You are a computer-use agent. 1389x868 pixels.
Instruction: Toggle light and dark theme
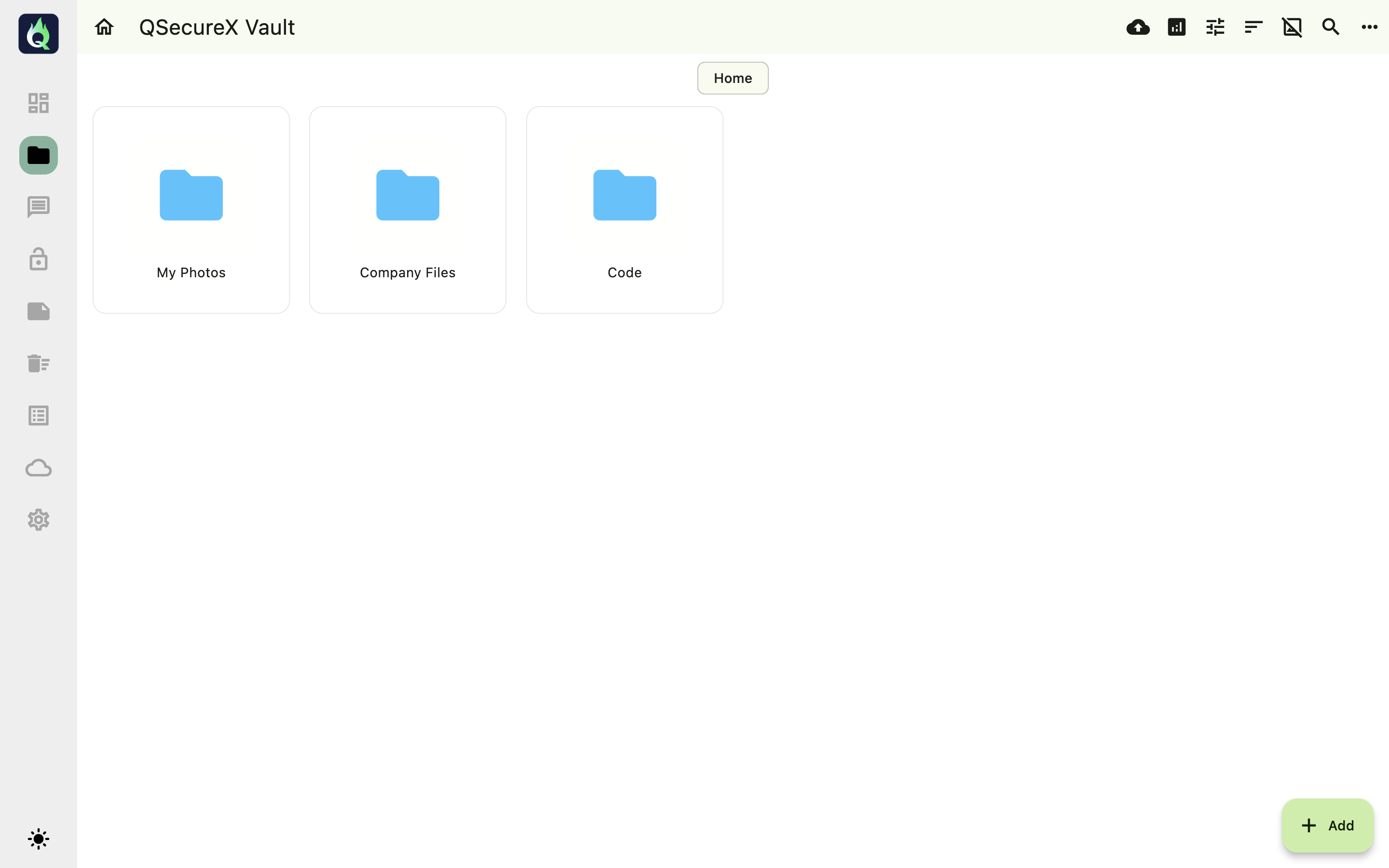click(38, 838)
